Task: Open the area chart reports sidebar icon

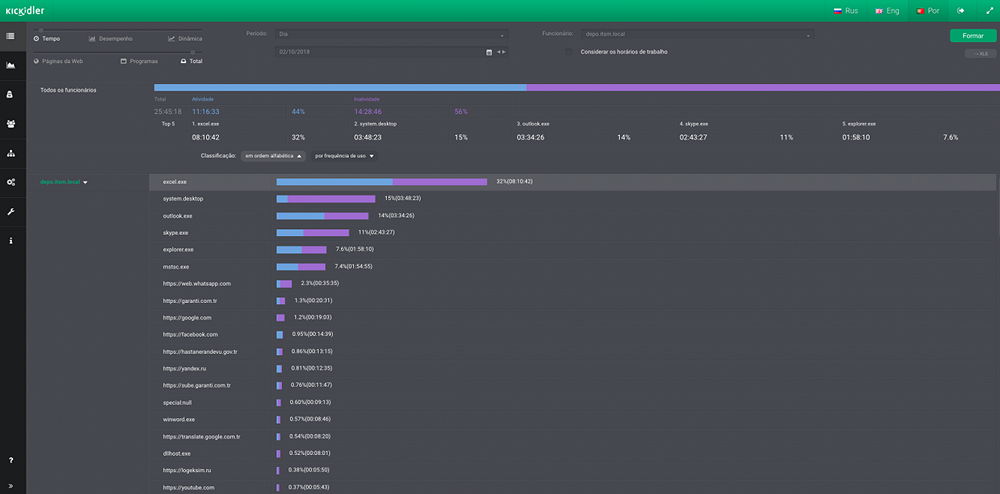Action: click(x=11, y=65)
